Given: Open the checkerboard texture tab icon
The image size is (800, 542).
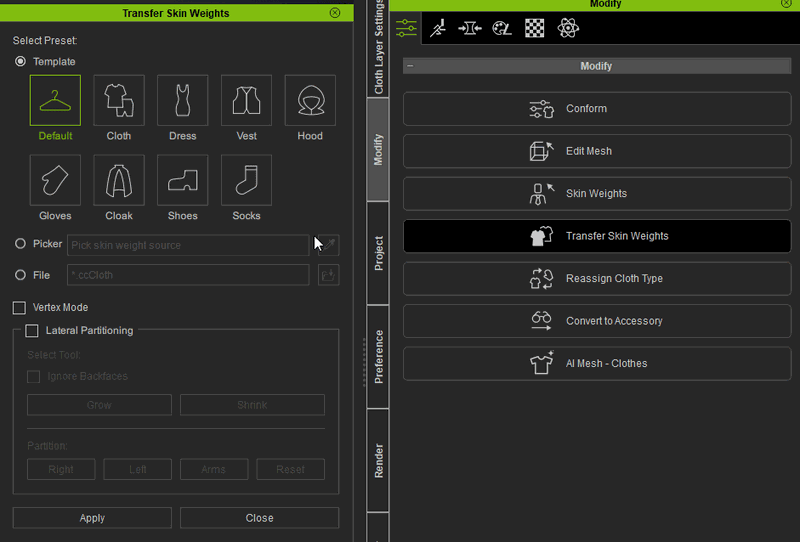Looking at the screenshot, I should pyautogui.click(x=535, y=28).
